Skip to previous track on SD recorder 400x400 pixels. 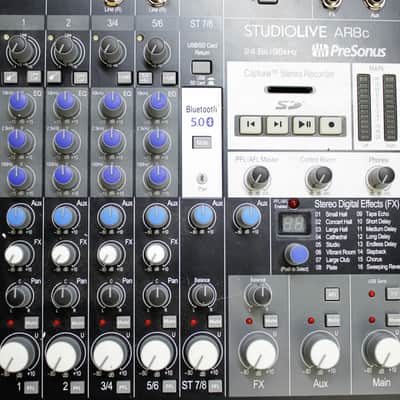[251, 125]
